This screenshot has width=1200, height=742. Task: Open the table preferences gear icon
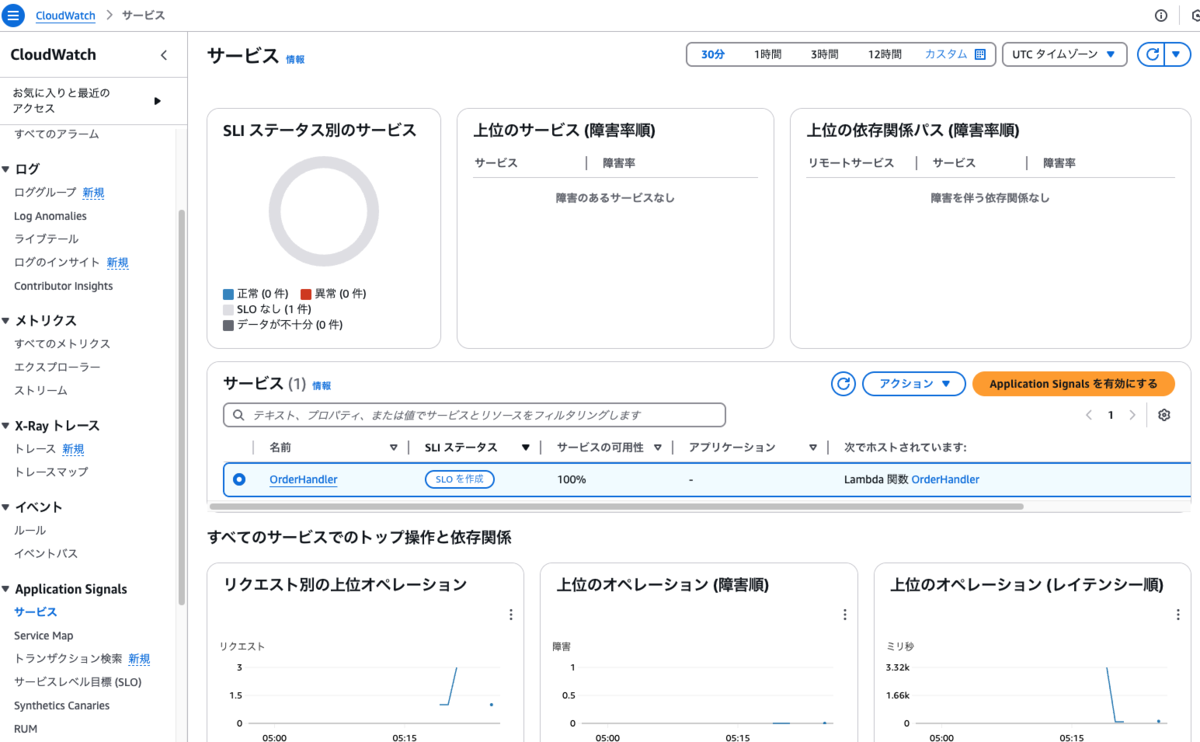coord(1163,414)
